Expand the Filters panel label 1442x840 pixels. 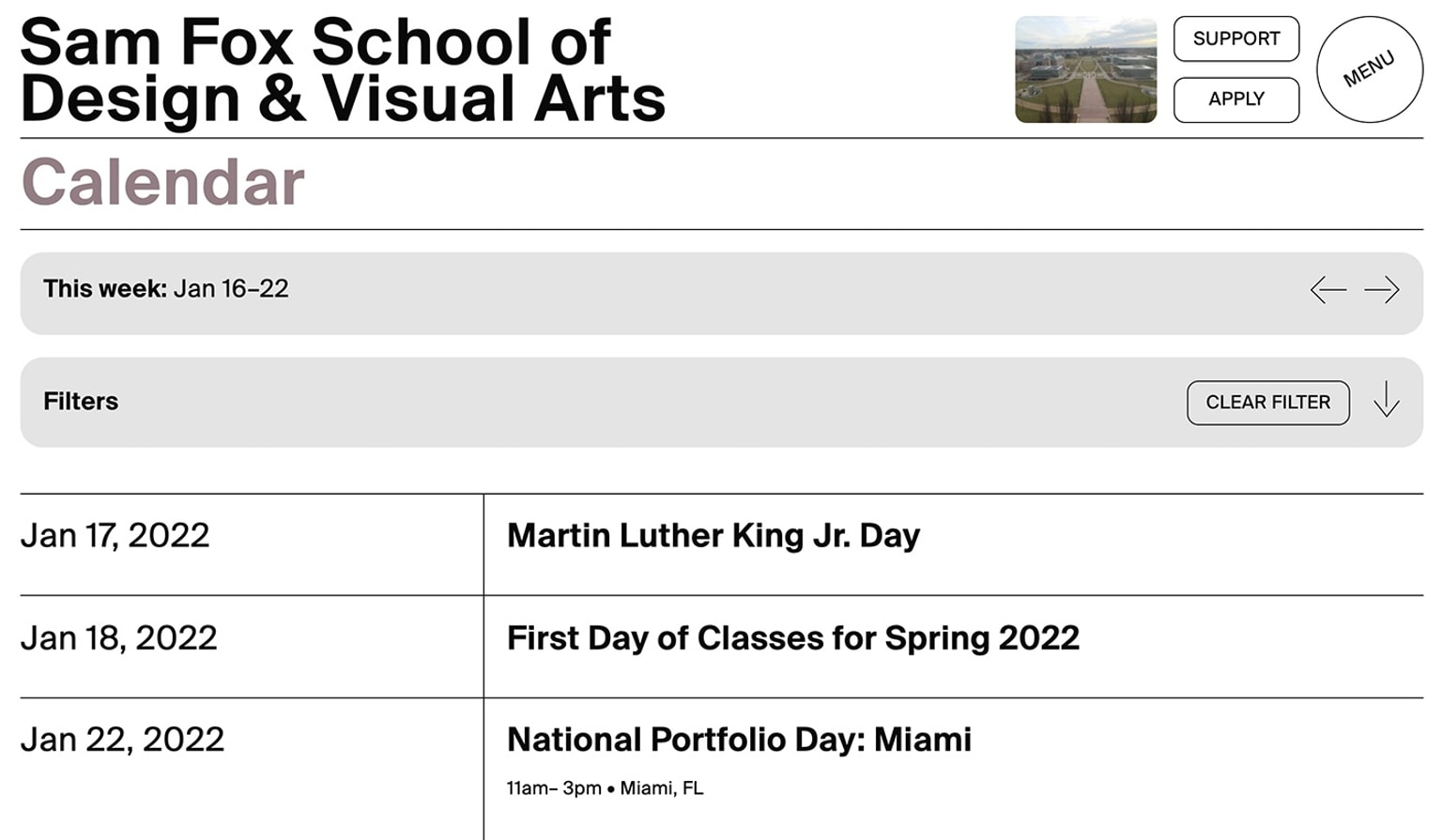coord(81,402)
